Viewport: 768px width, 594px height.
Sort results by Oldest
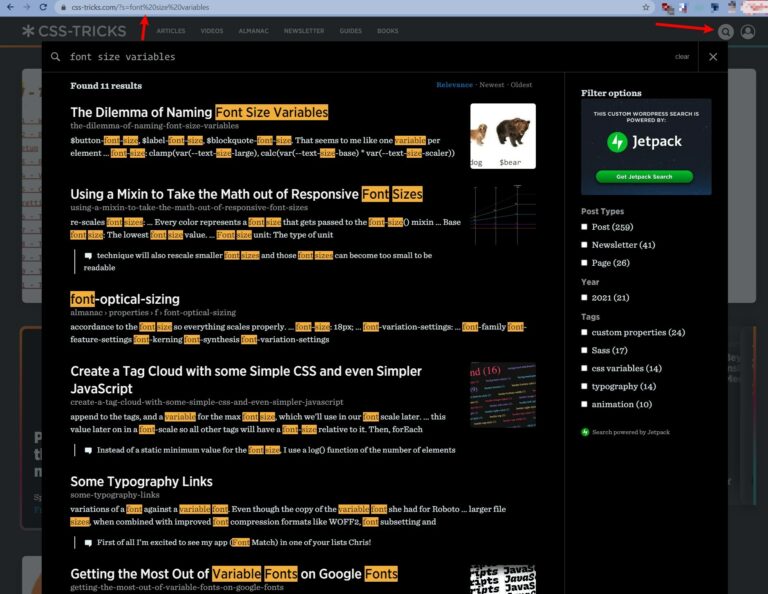click(x=521, y=85)
